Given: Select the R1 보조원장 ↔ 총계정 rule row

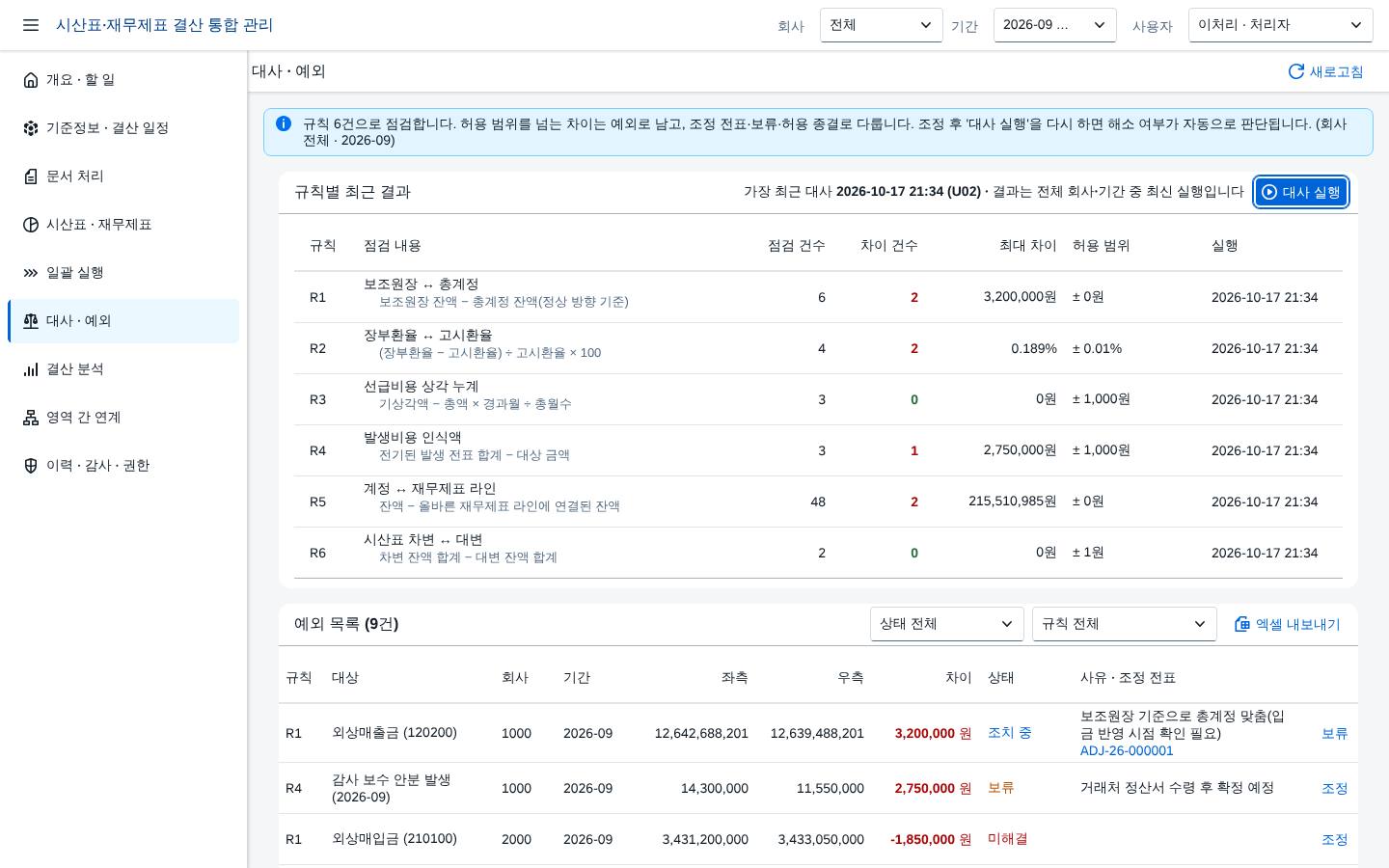Looking at the screenshot, I should click(x=818, y=297).
